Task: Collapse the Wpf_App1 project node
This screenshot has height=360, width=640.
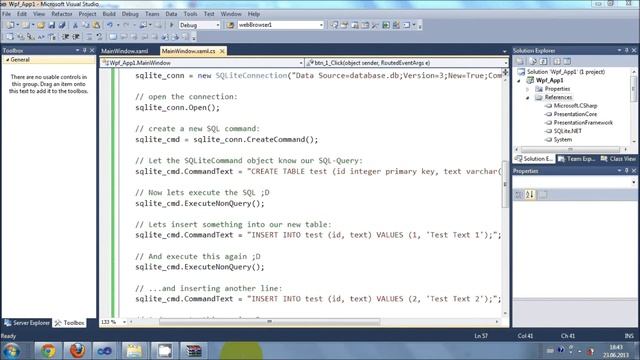Action: (x=519, y=81)
